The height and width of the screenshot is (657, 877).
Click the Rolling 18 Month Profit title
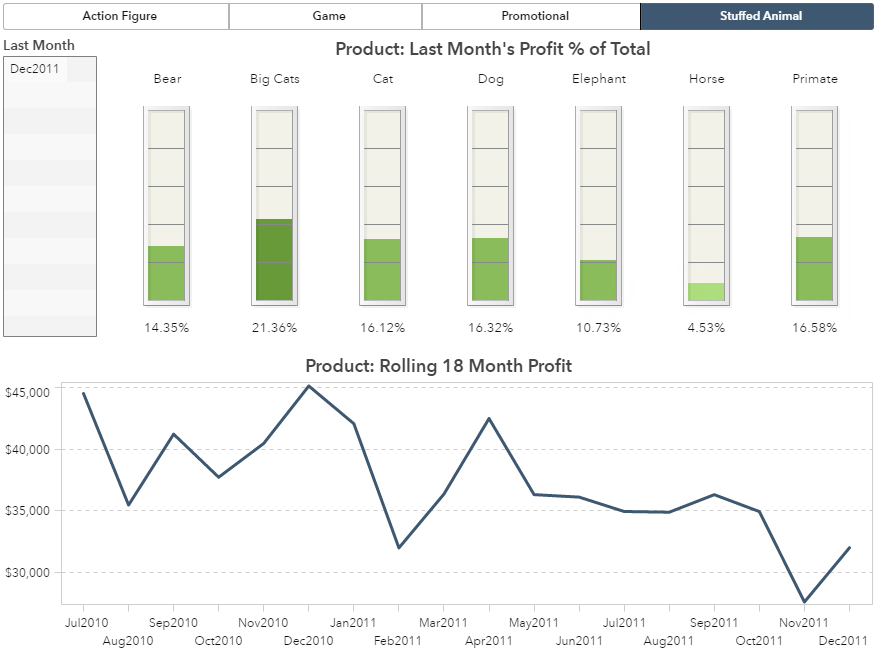click(x=438, y=366)
